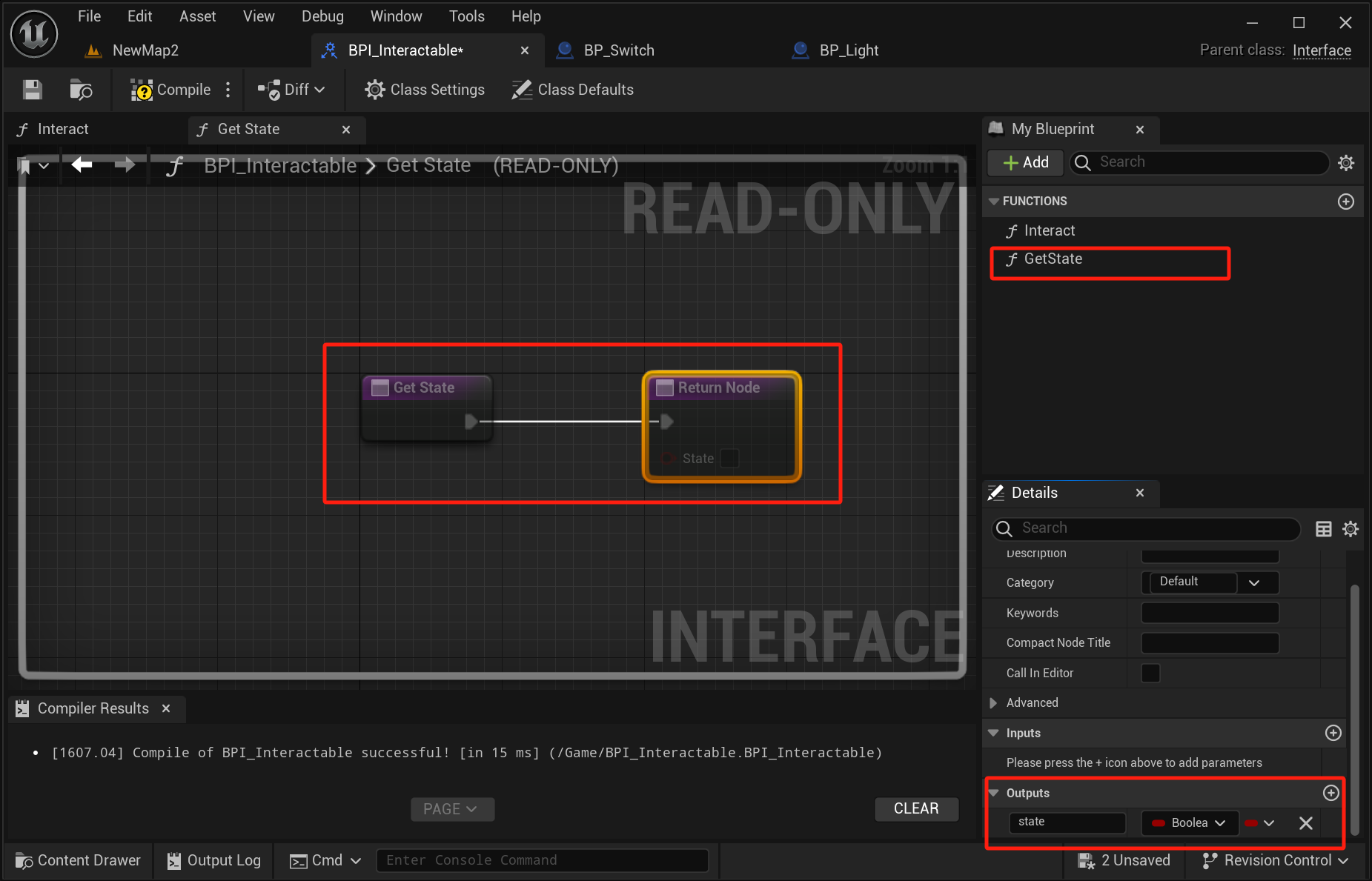This screenshot has height=881, width=1372.
Task: Open the File menu
Action: point(89,16)
